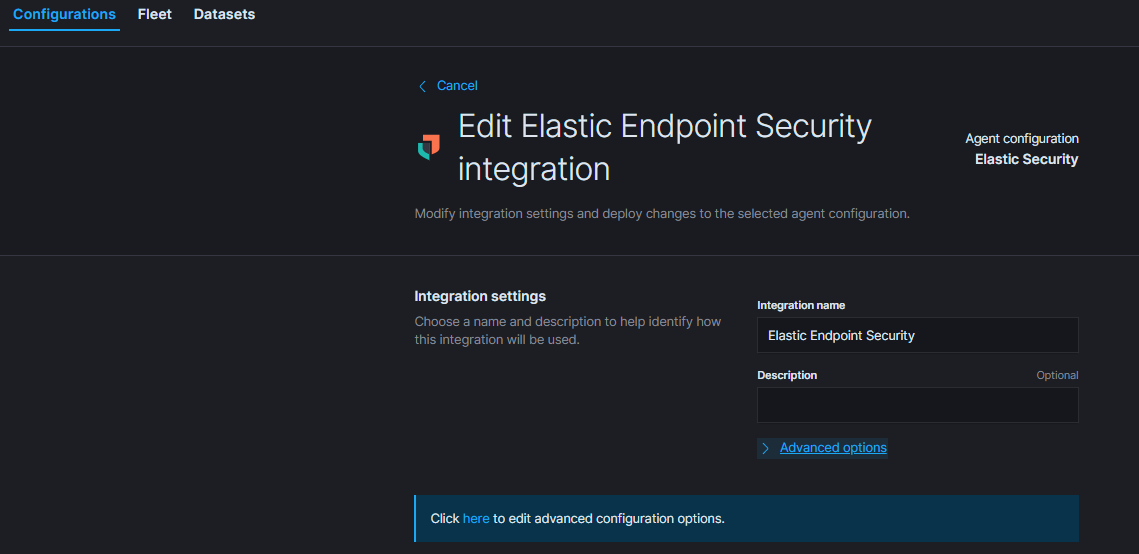Go to the Datasets tab
This screenshot has height=554, width=1139.
click(224, 15)
